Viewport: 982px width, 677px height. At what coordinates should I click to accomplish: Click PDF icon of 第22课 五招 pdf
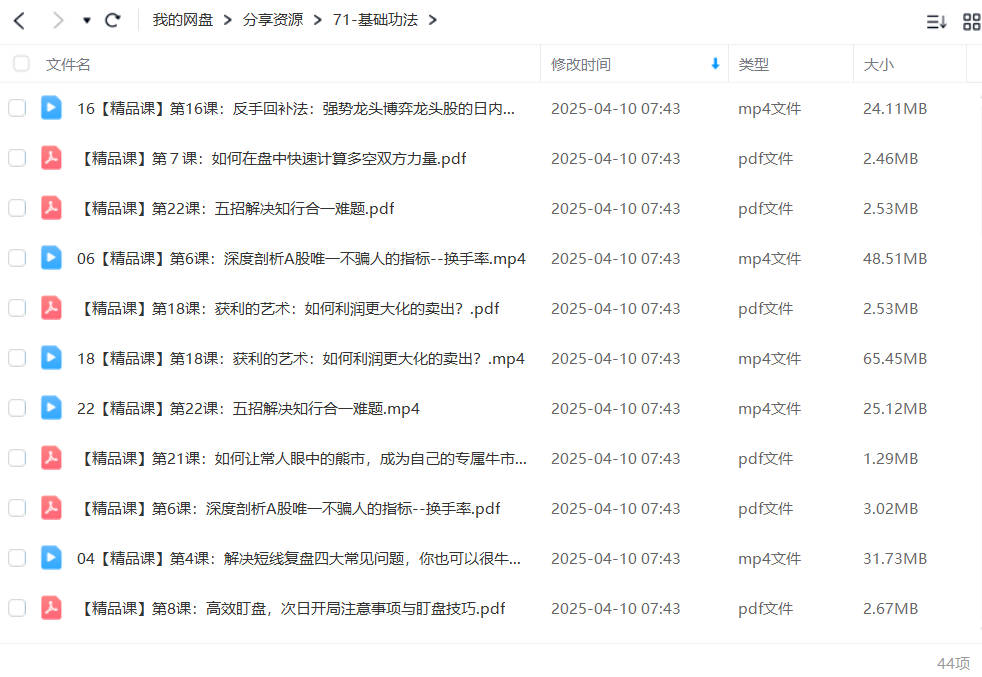pyautogui.click(x=51, y=208)
